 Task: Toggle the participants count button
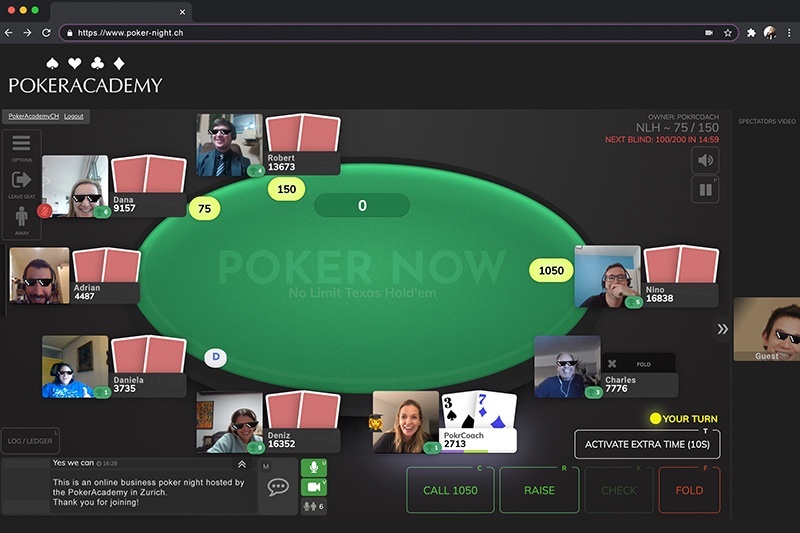click(314, 506)
